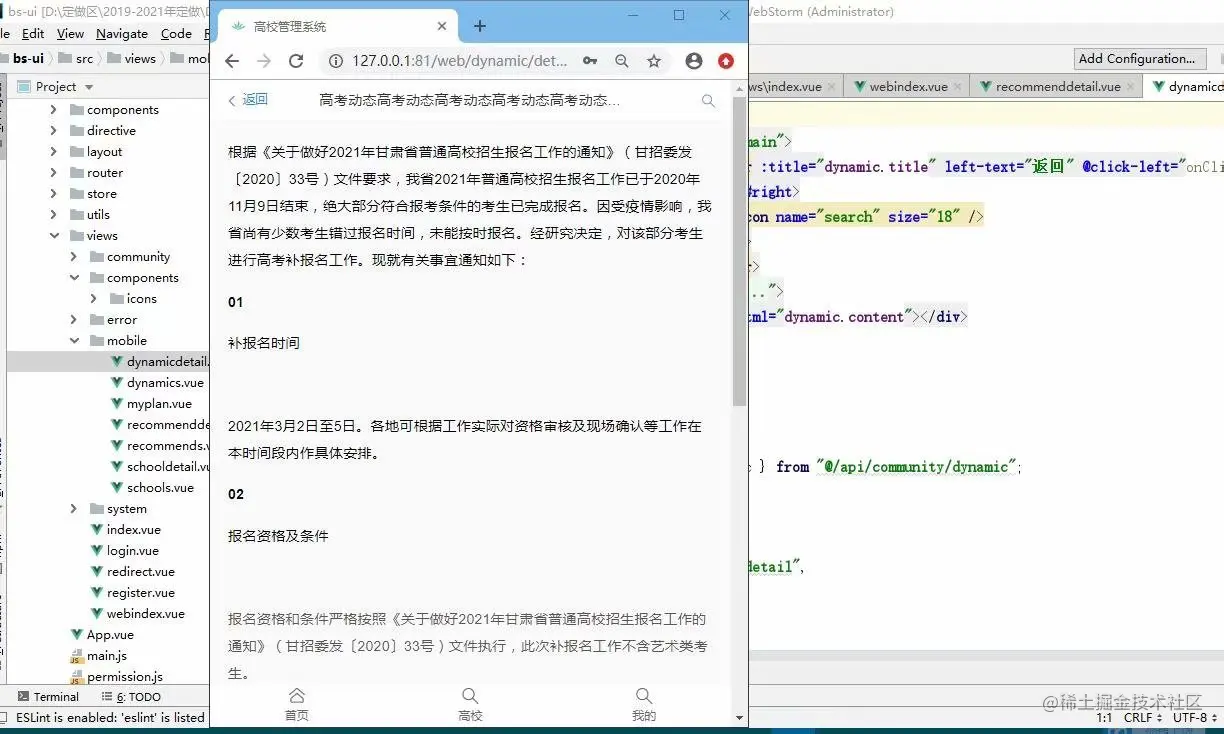The width and height of the screenshot is (1224, 734).
Task: Reload the page in Chrome
Action: point(296,61)
